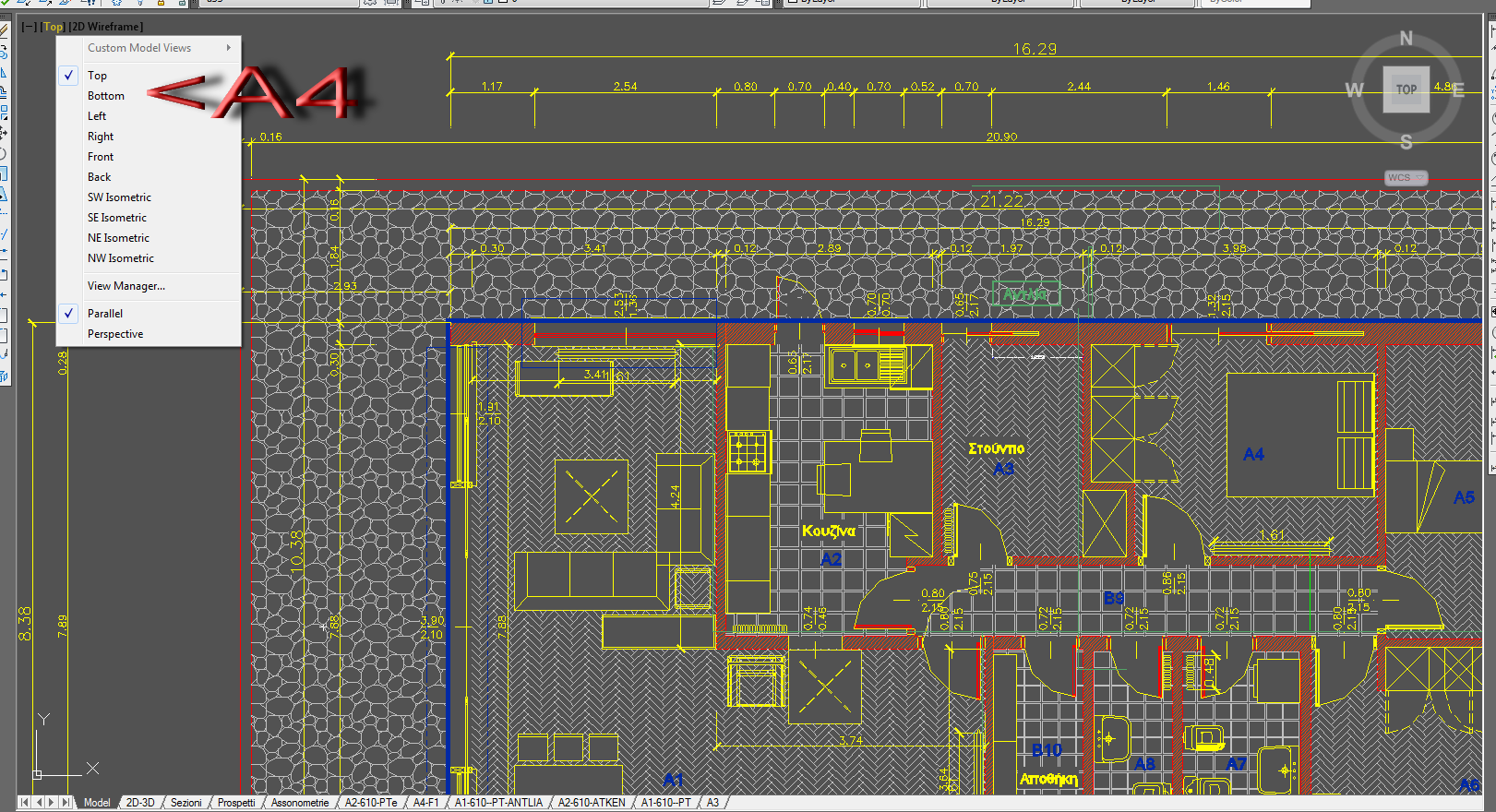Click the S compass direction on ViewCube
The image size is (1496, 812).
pos(1406,142)
